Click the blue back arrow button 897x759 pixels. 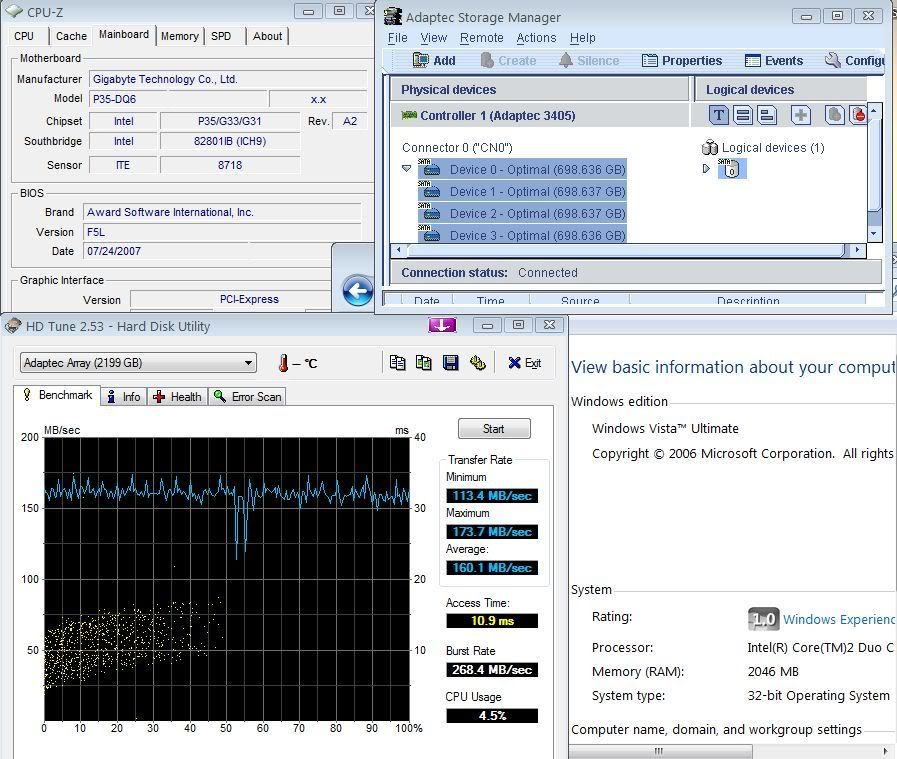point(358,291)
